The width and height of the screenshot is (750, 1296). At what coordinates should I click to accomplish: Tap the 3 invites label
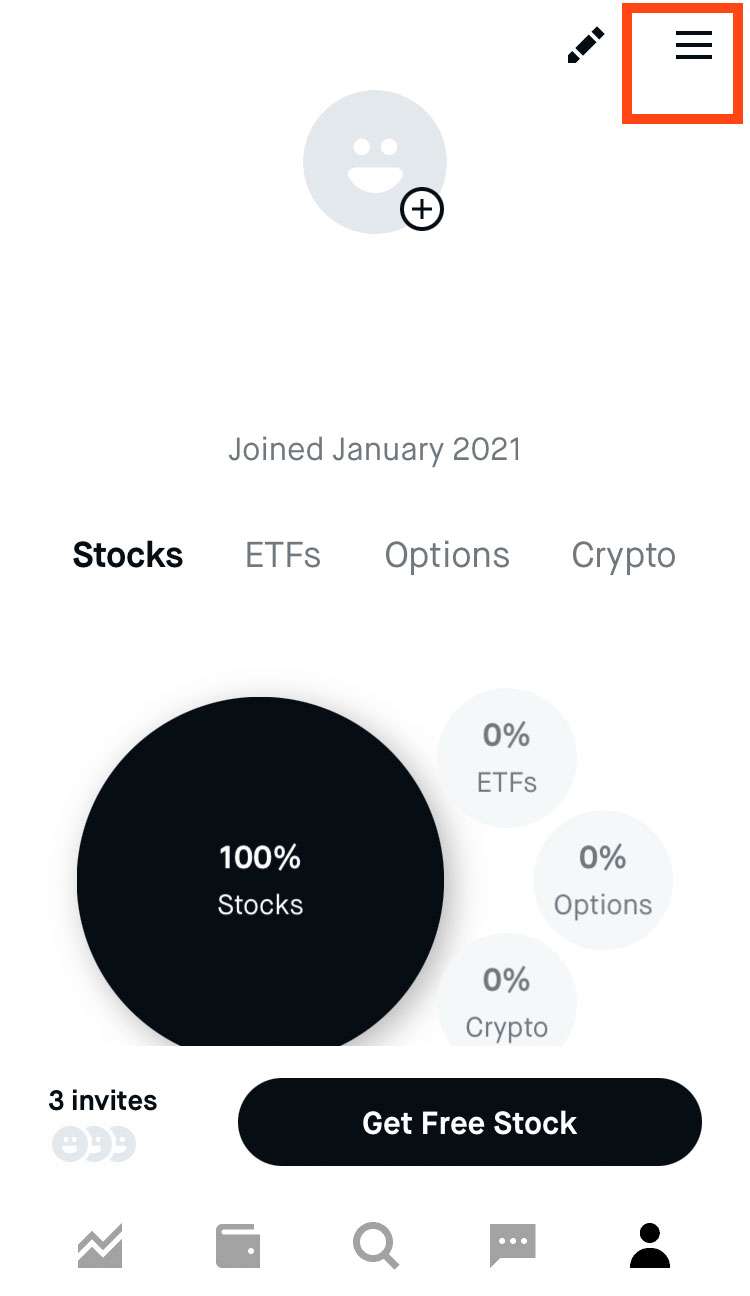pyautogui.click(x=103, y=1101)
